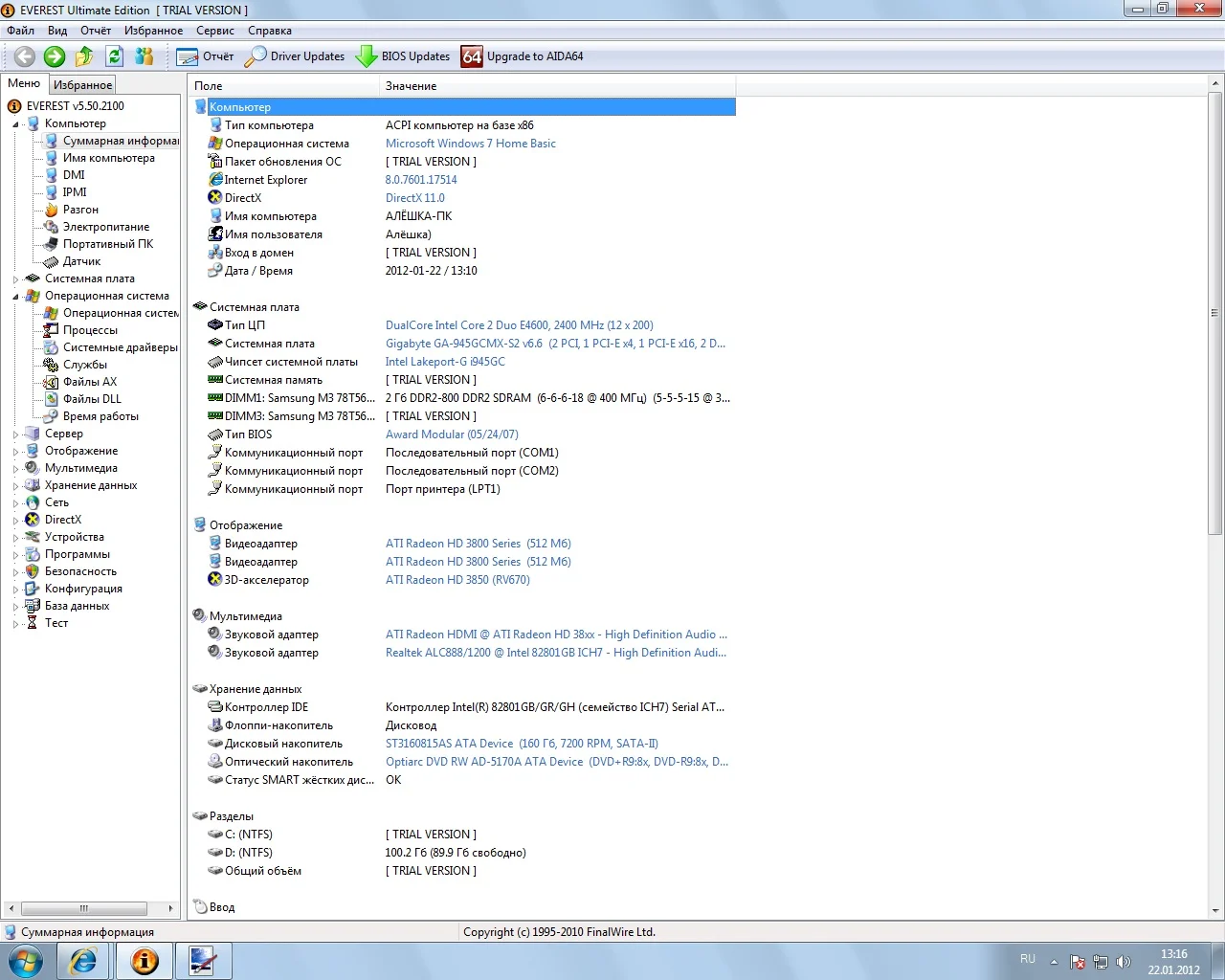Go forward with the green right arrow icon
Screen dimensions: 1225x980
point(55,56)
